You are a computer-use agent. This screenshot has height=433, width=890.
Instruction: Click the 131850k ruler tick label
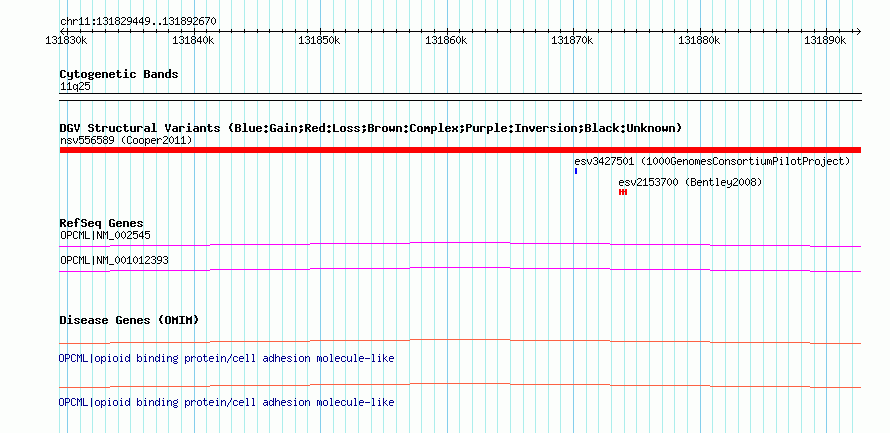(x=320, y=41)
